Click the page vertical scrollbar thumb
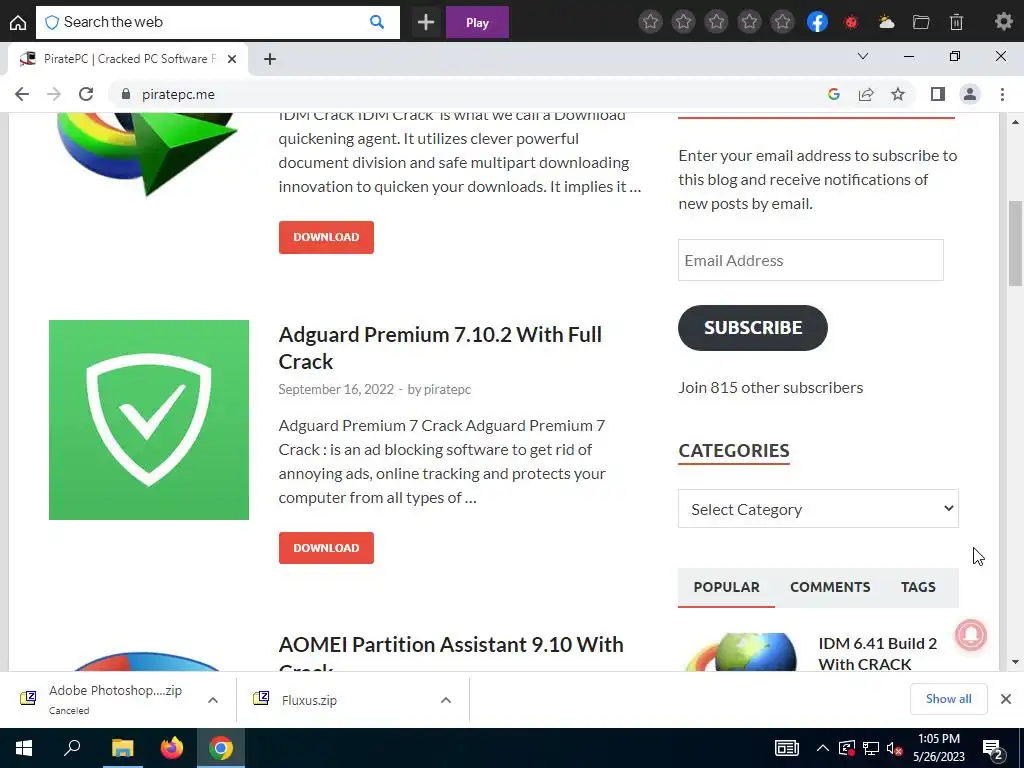The width and height of the screenshot is (1024, 768). (1015, 243)
